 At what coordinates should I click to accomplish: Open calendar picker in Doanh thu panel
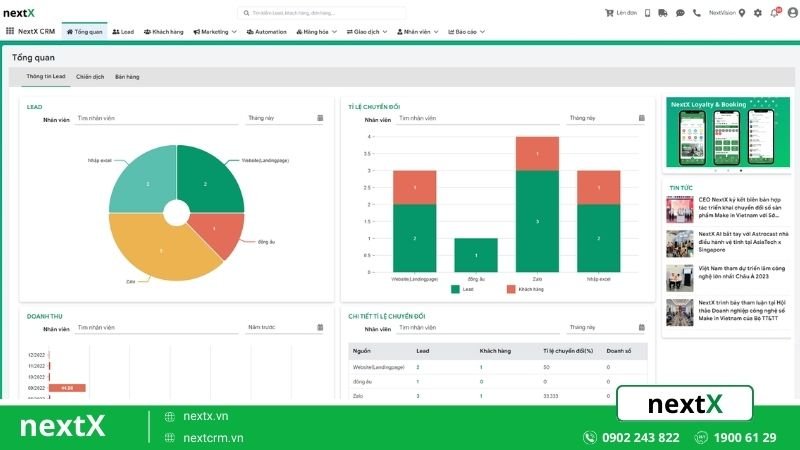pyautogui.click(x=320, y=327)
